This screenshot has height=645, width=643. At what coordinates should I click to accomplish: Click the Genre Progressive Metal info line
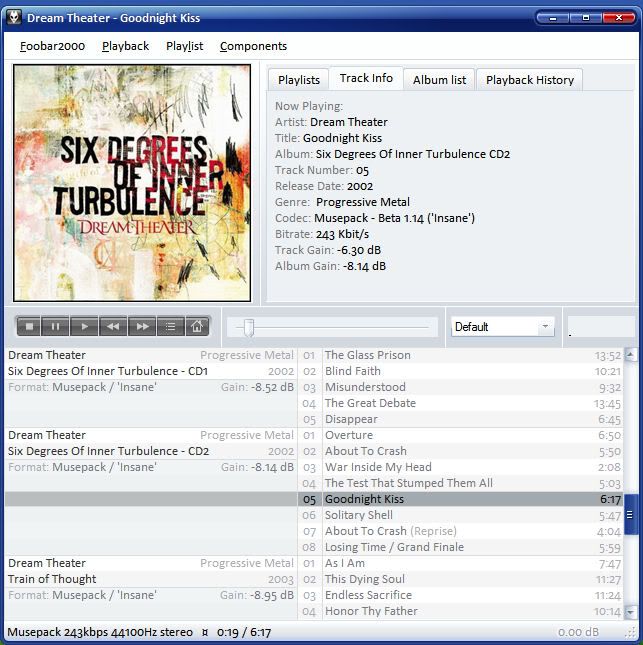click(x=342, y=202)
